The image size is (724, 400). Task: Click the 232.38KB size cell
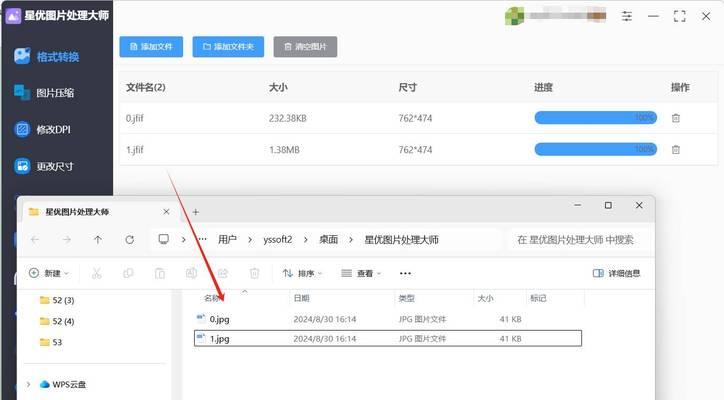(x=288, y=118)
